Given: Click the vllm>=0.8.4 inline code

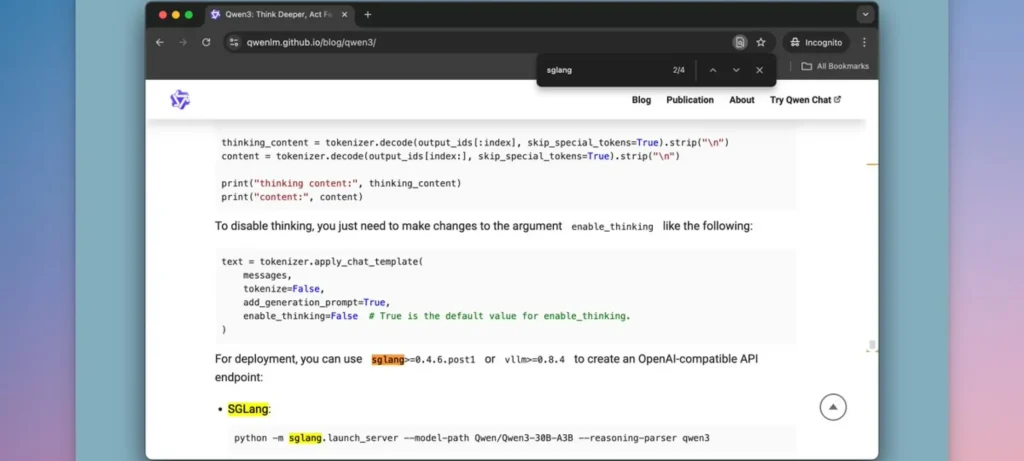Looking at the screenshot, I should coord(534,359).
